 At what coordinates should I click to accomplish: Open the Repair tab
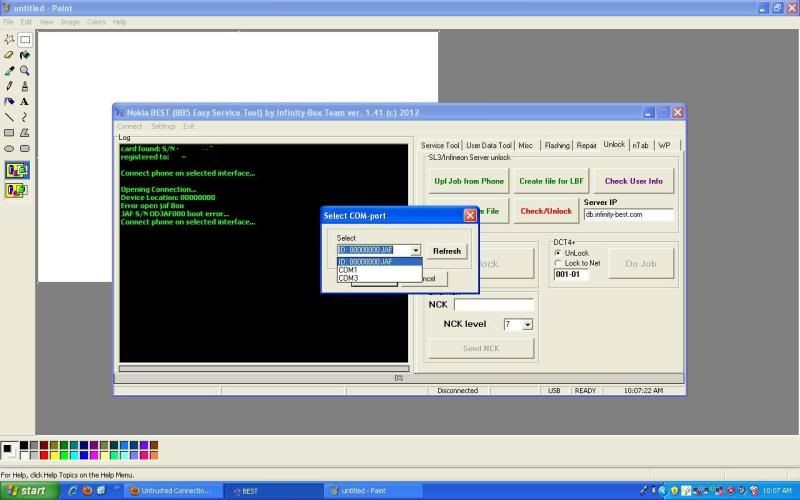tap(586, 145)
